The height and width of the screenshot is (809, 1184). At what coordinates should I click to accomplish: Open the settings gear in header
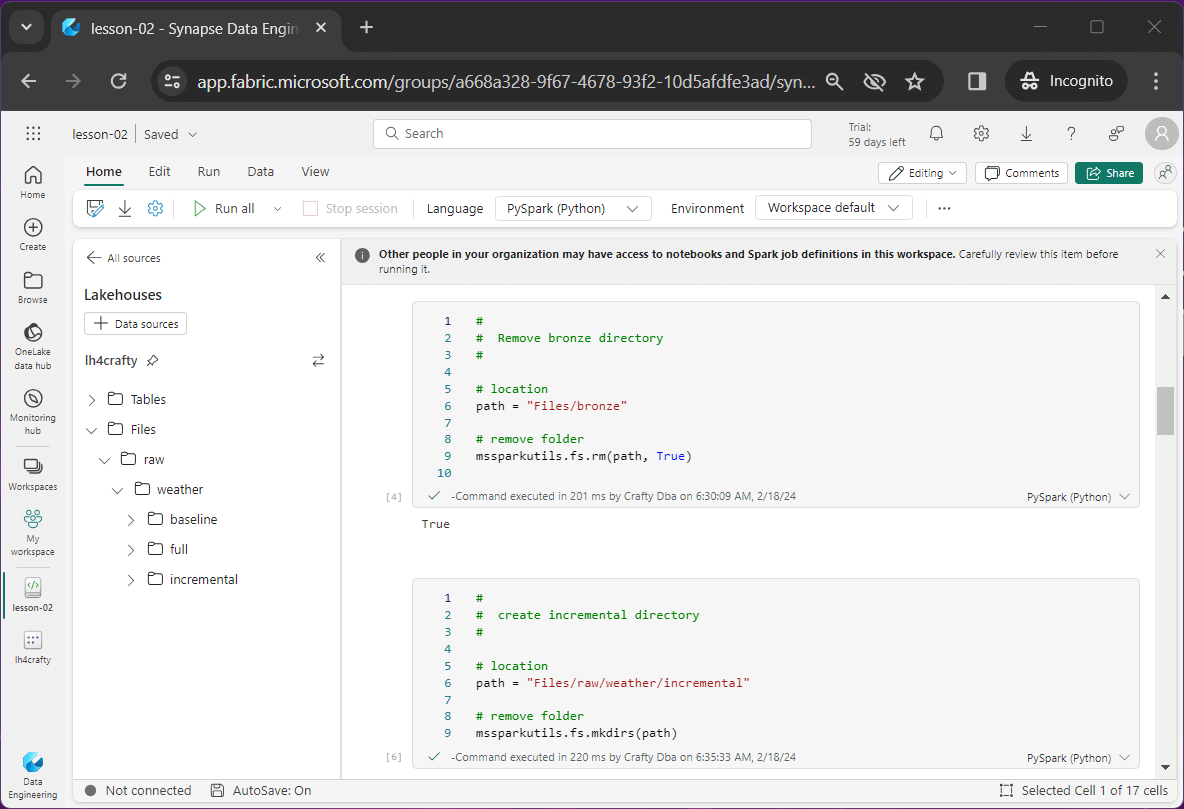981,134
